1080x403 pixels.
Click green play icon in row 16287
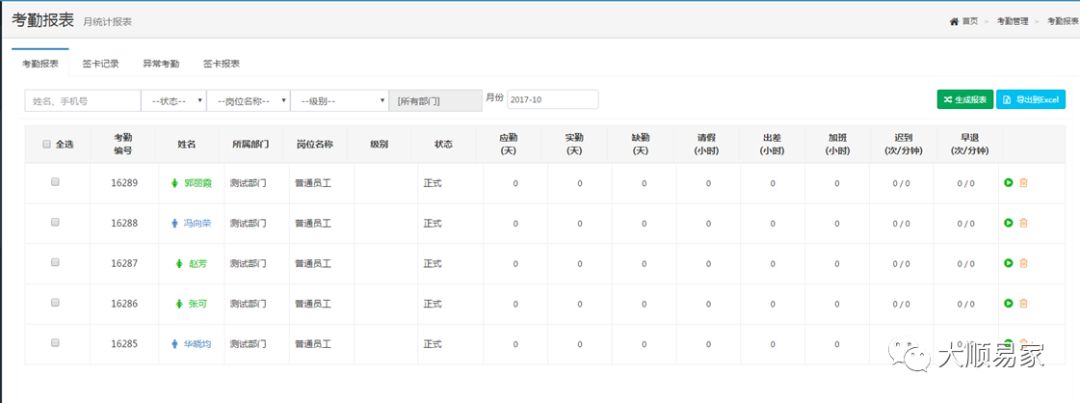[x=1008, y=263]
